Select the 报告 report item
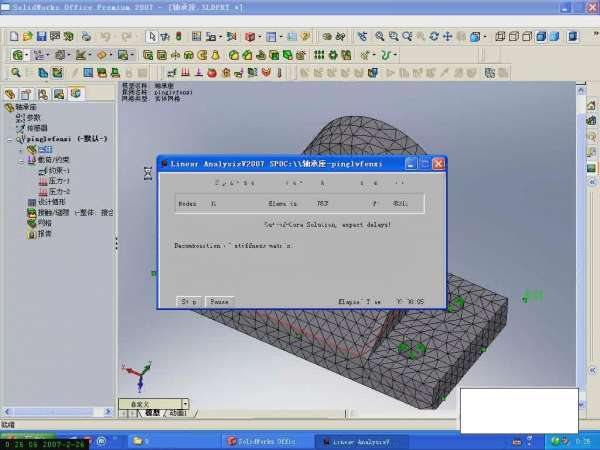 coord(39,233)
